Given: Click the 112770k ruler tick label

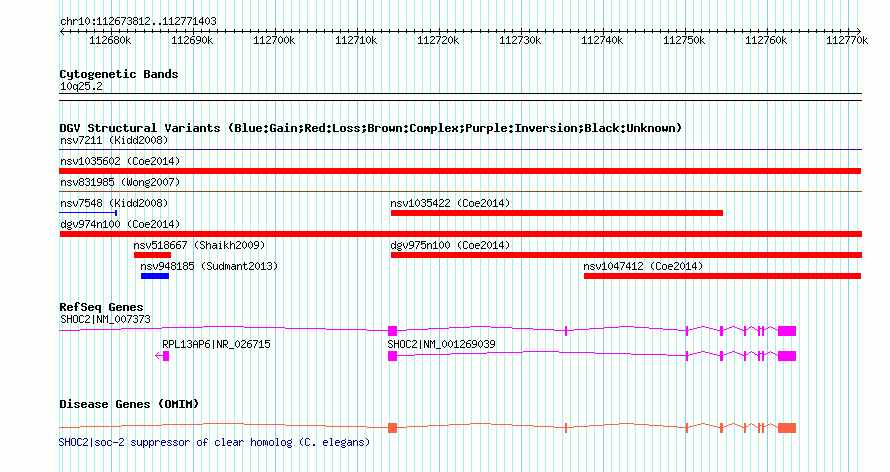Looking at the screenshot, I should point(847,40).
